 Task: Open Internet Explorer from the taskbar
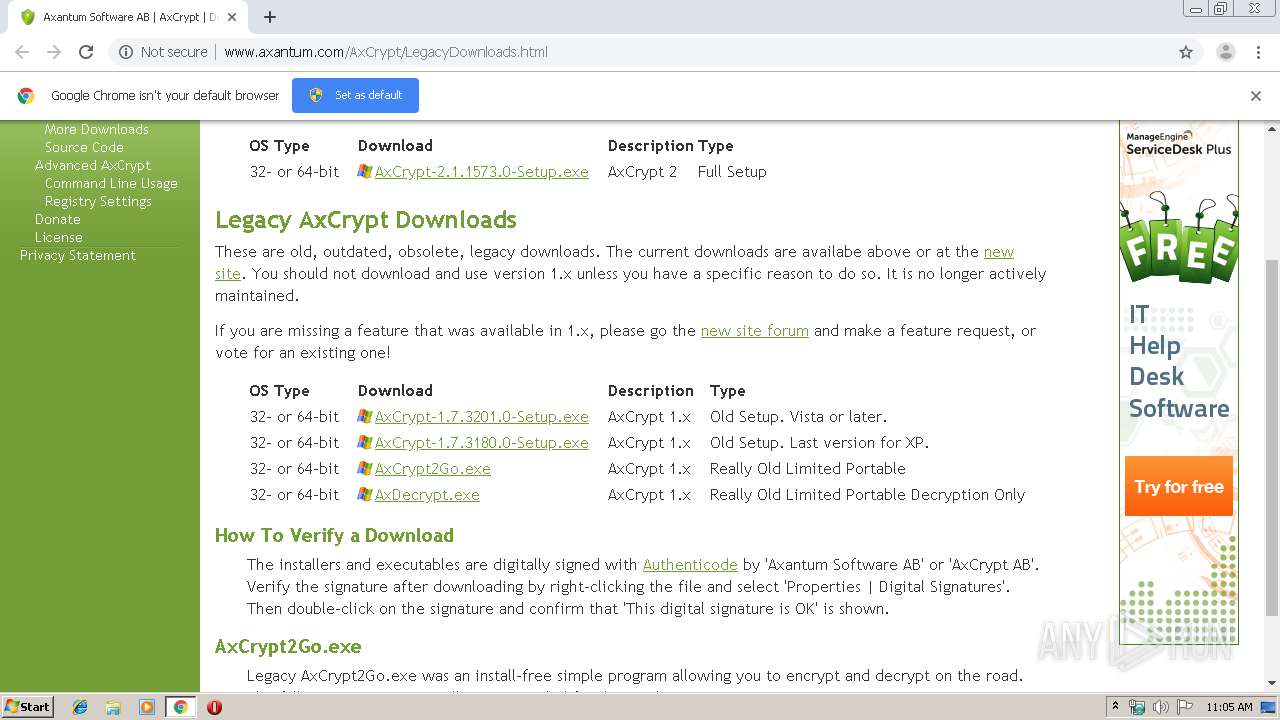point(80,707)
